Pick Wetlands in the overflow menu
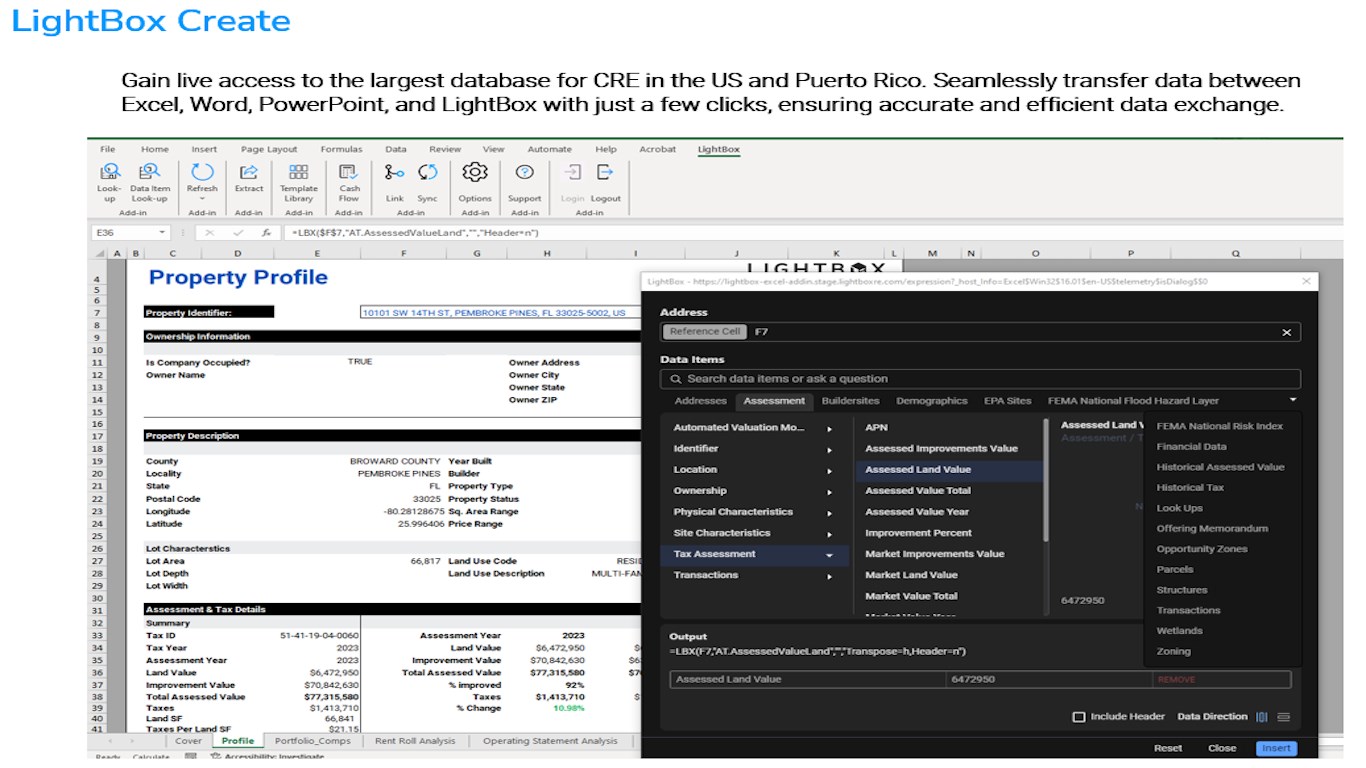The width and height of the screenshot is (1366, 768). 1179,631
